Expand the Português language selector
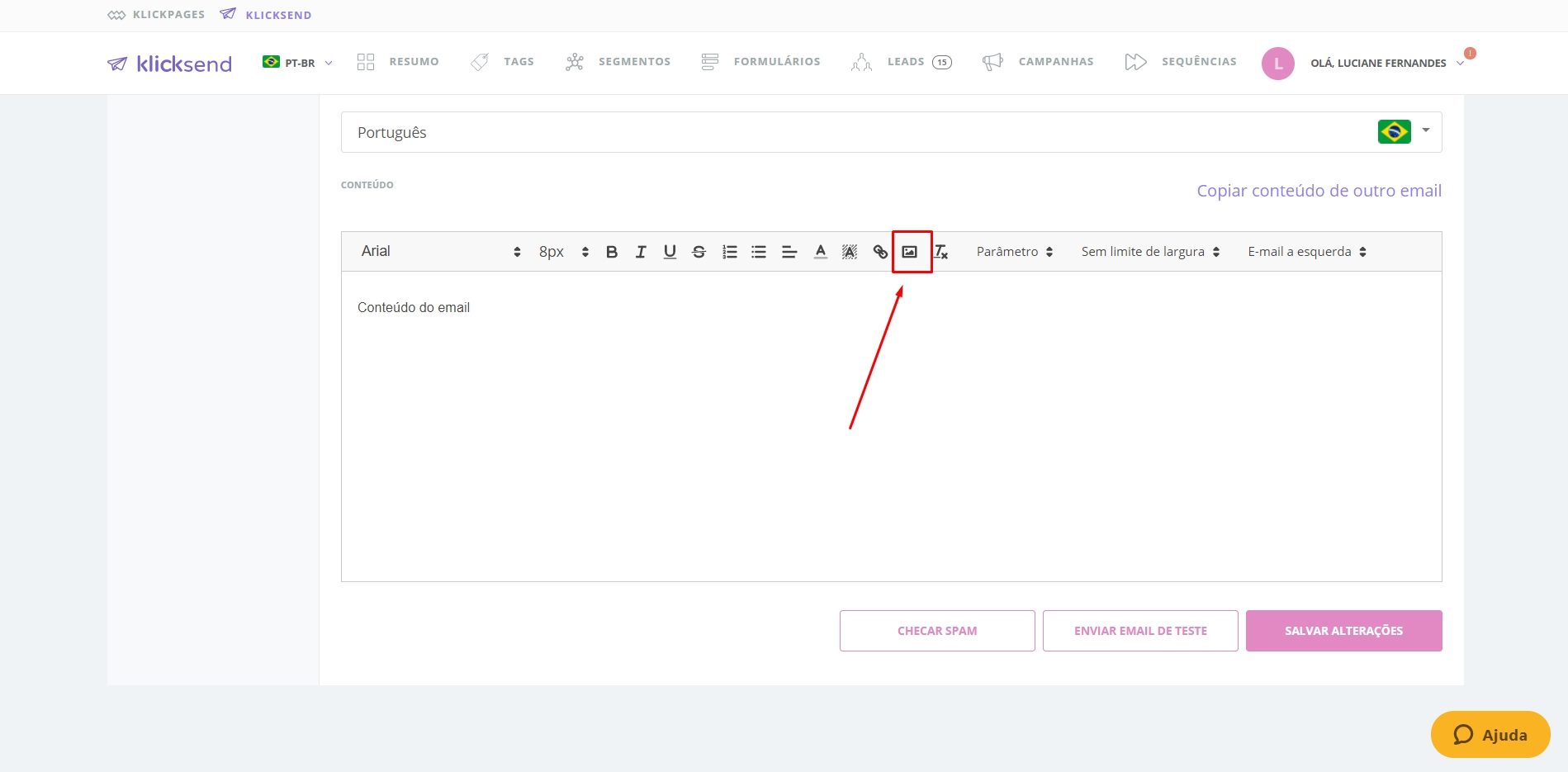Screen dimensions: 1568x772 point(891,132)
